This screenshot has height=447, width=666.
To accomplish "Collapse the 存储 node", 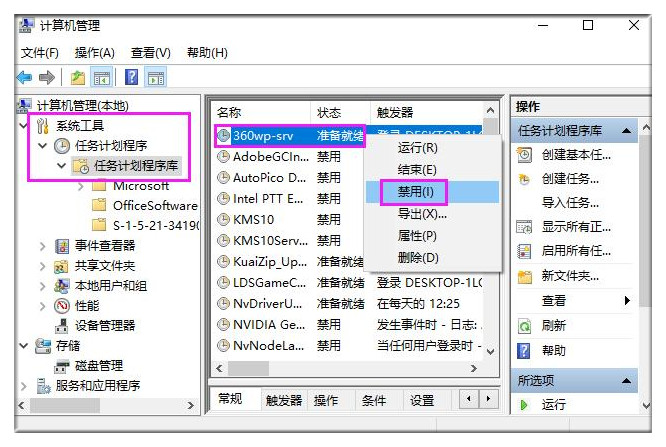I will 24,346.
